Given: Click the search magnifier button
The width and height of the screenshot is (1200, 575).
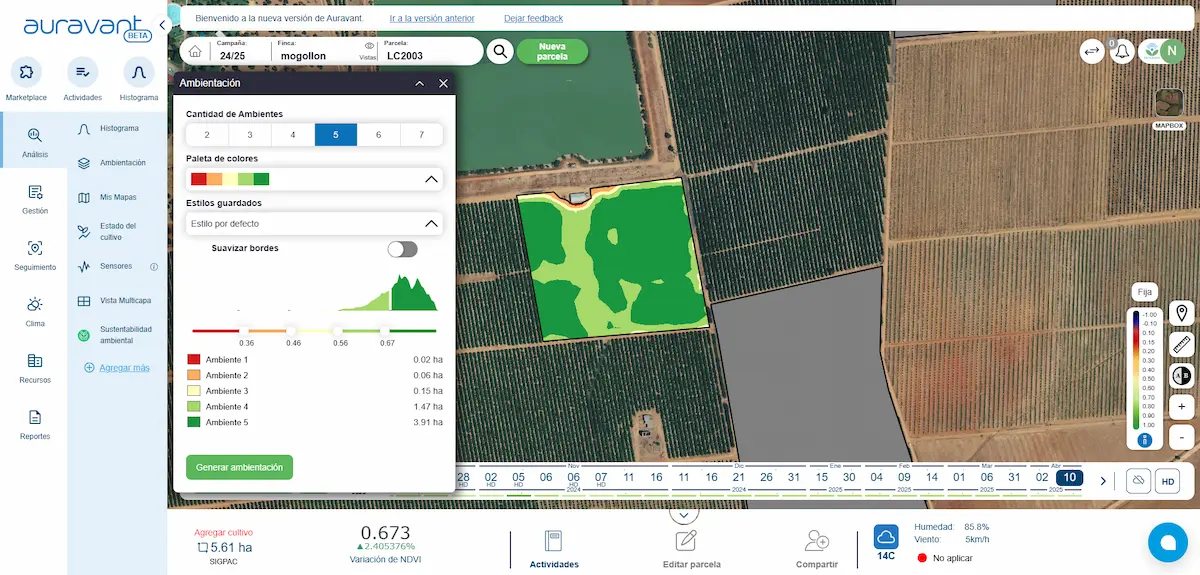Looking at the screenshot, I should [500, 52].
